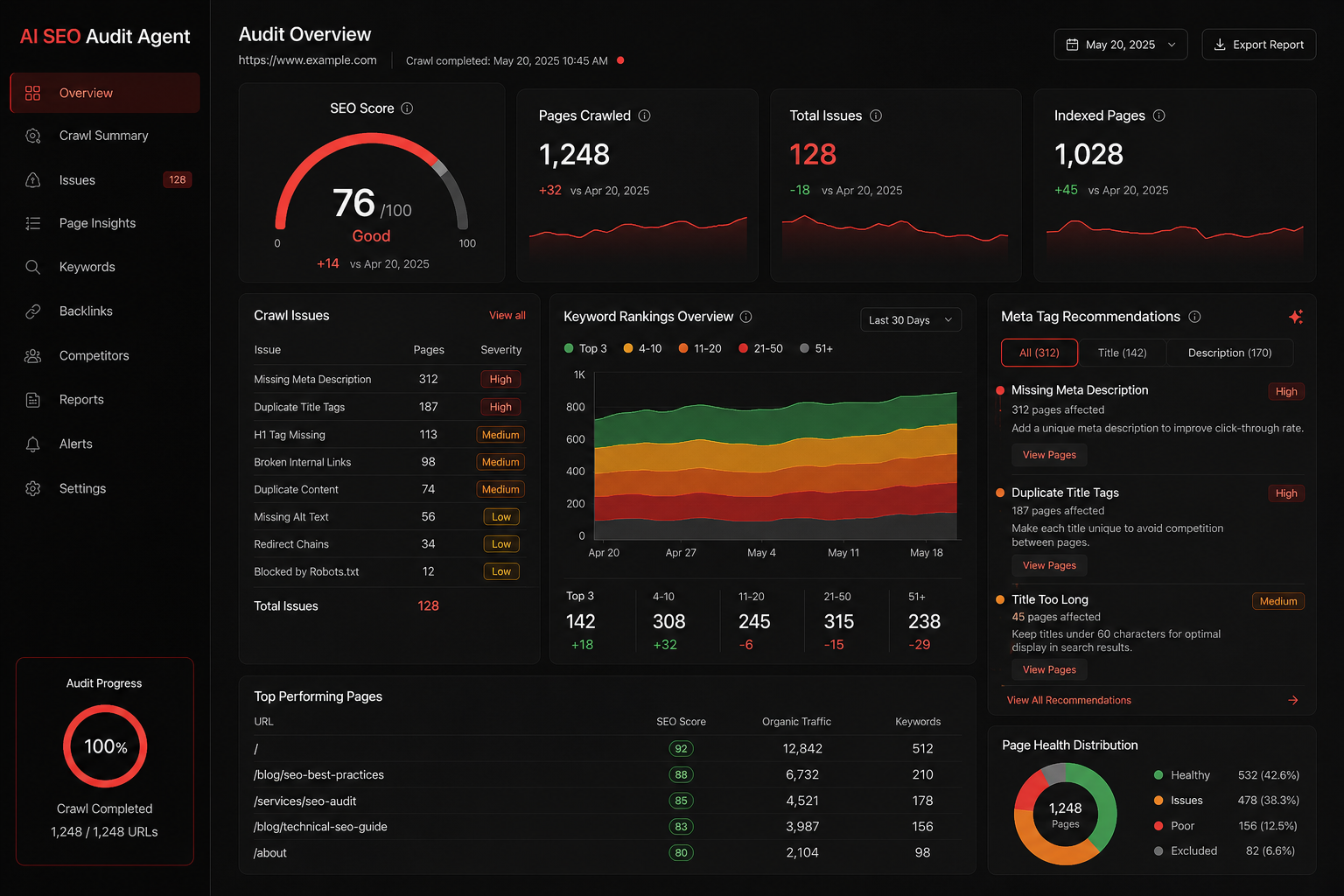1344x896 pixels.
Task: Open Crawl Summary in sidebar
Action: (105, 136)
